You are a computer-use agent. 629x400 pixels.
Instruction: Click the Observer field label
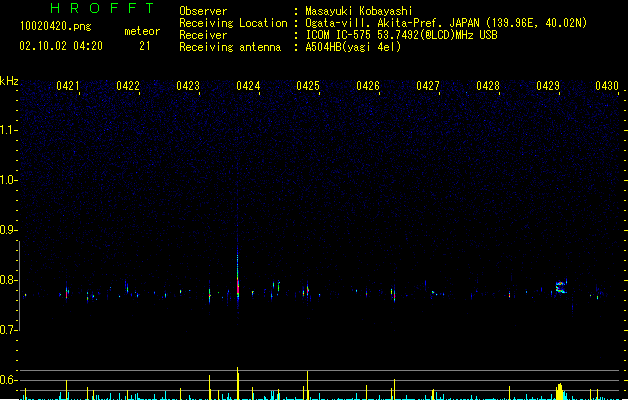click(203, 11)
